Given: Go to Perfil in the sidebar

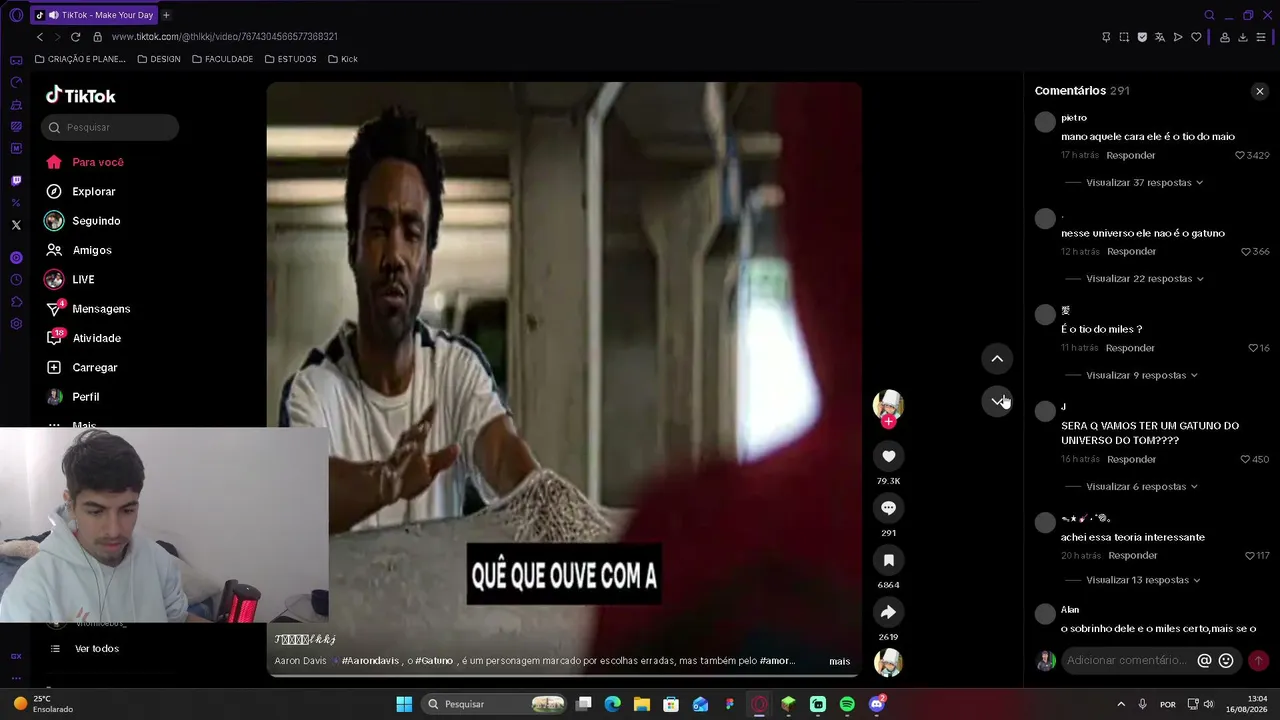Looking at the screenshot, I should pyautogui.click(x=73, y=397).
